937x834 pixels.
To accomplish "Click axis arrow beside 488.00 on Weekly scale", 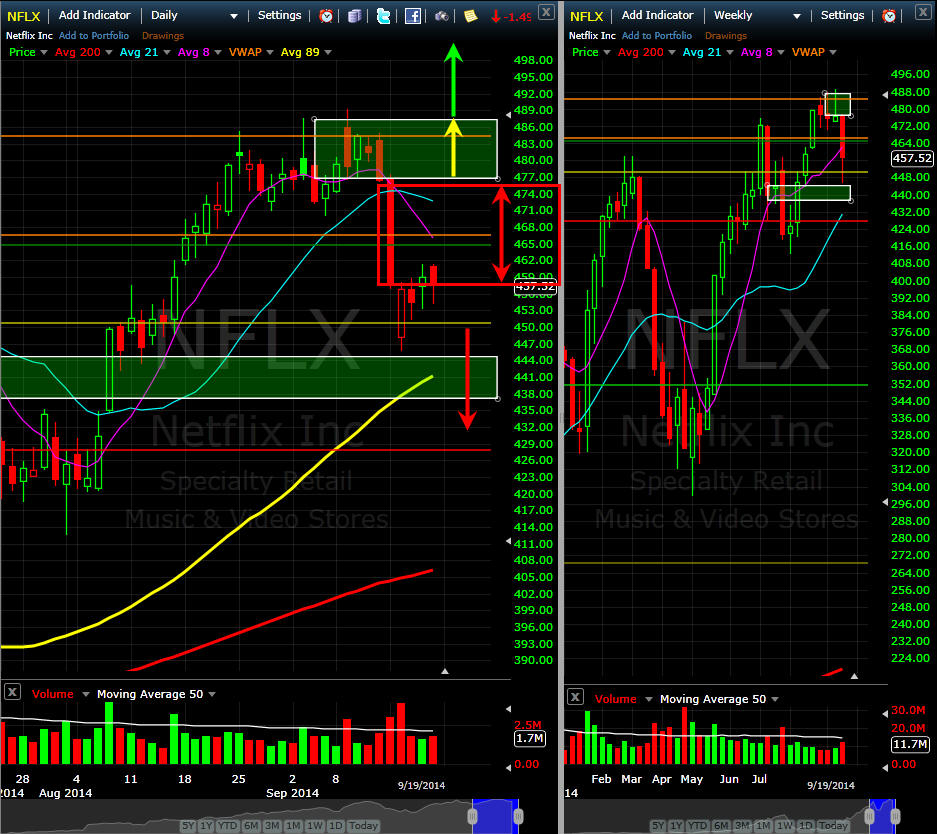I will click(x=885, y=94).
